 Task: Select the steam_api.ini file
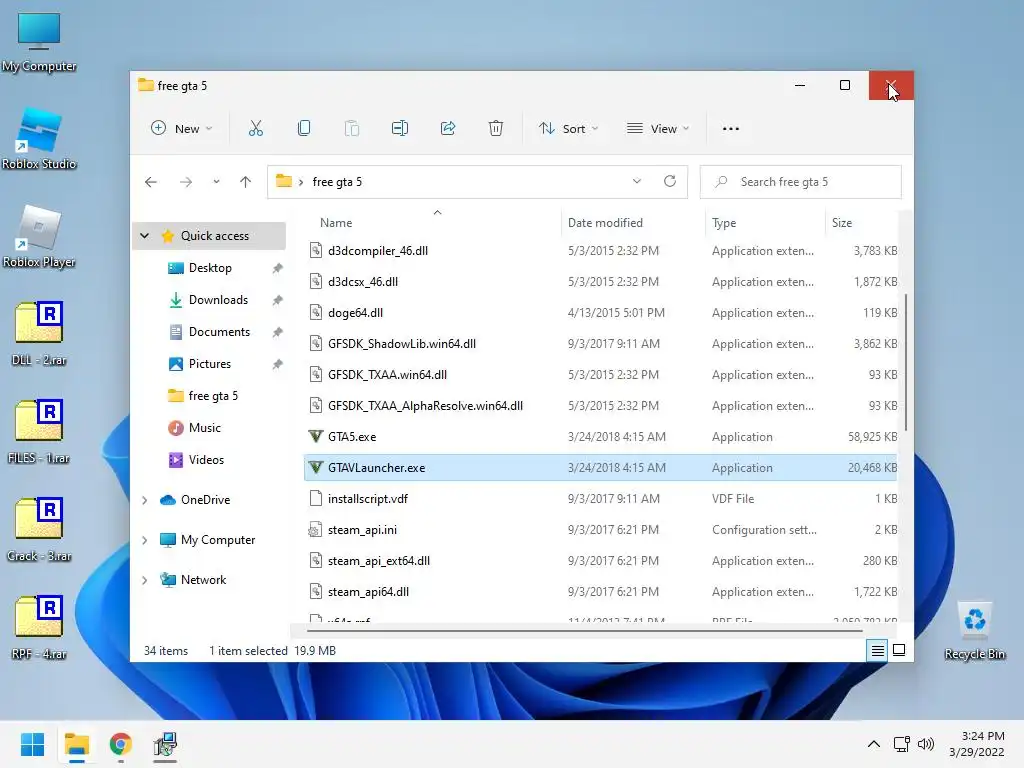pyautogui.click(x=601, y=530)
